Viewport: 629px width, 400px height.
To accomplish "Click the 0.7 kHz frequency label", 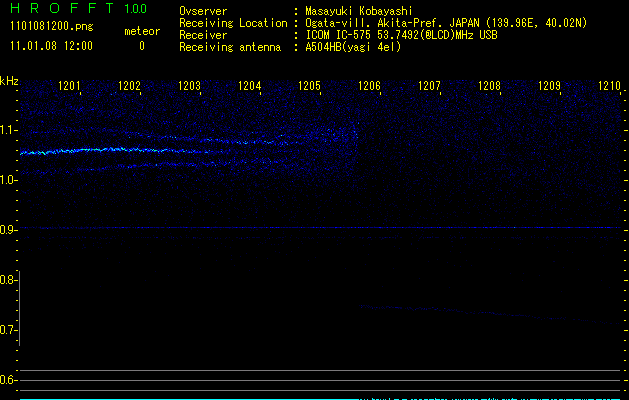I will [x=8, y=330].
